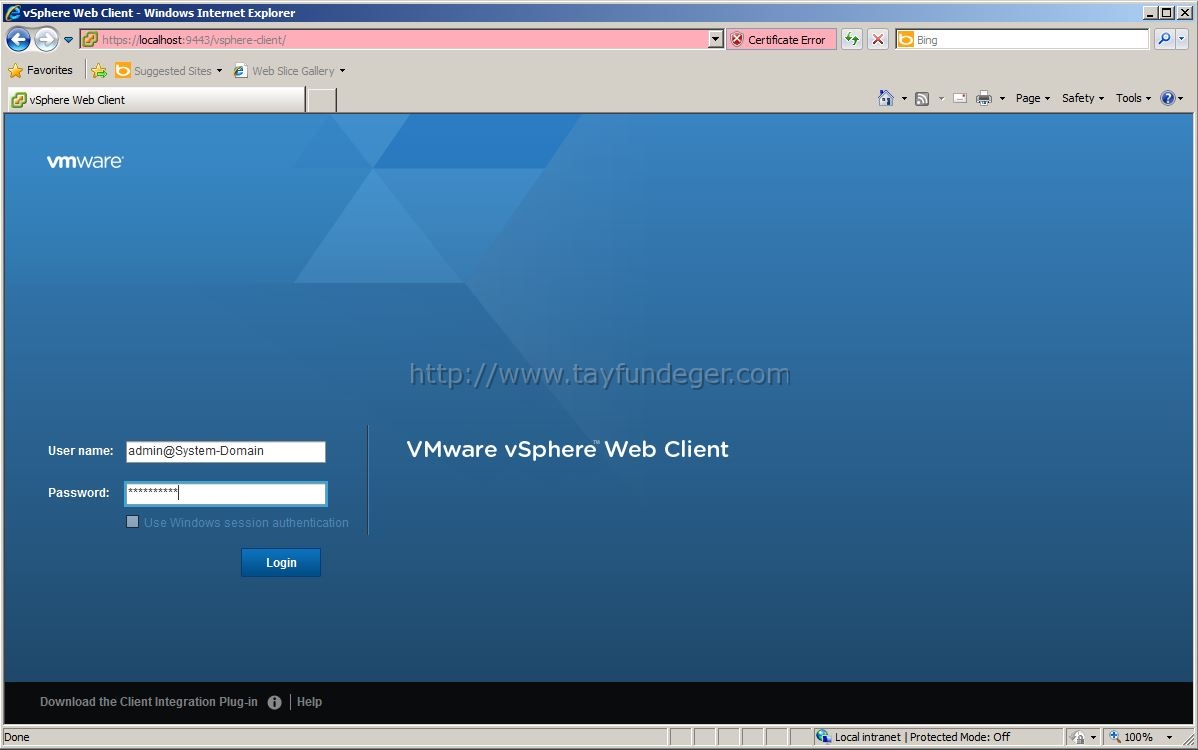The height and width of the screenshot is (750, 1198).
Task: Select the vSphere Web Client tab
Action: point(157,99)
